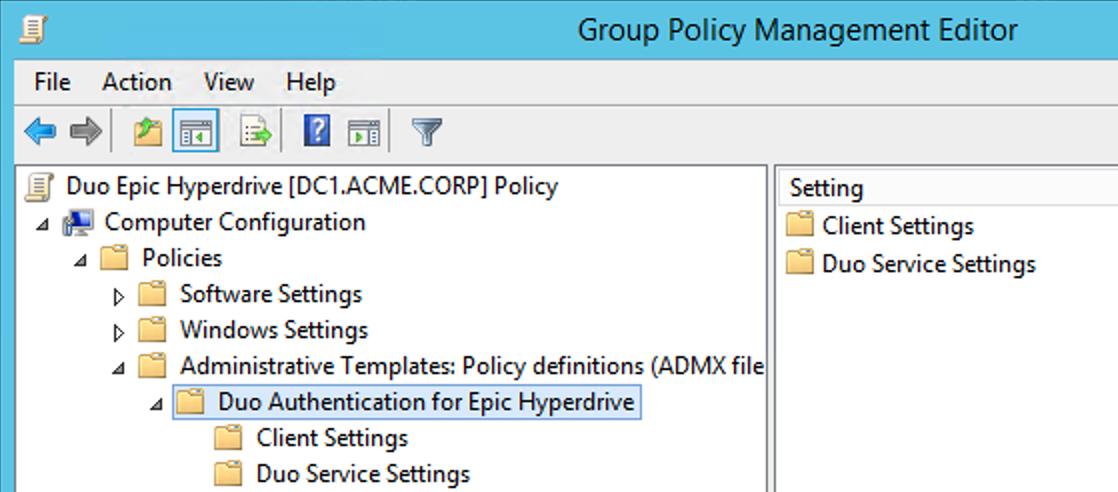Click the Export List toolbar icon
Viewport: 1118px width, 492px height.
(256, 131)
